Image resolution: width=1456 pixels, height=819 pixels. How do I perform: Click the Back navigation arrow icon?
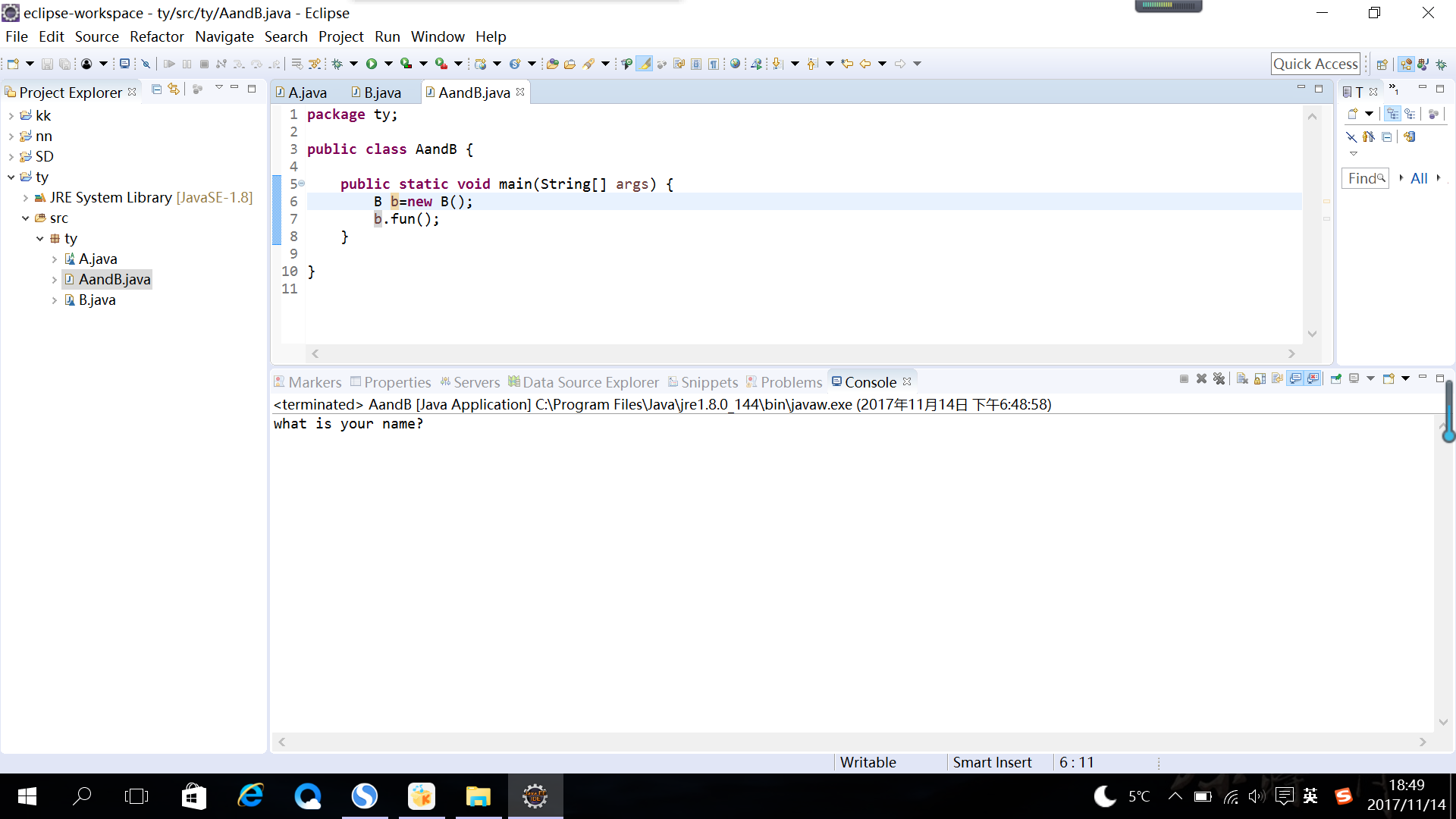click(x=864, y=64)
